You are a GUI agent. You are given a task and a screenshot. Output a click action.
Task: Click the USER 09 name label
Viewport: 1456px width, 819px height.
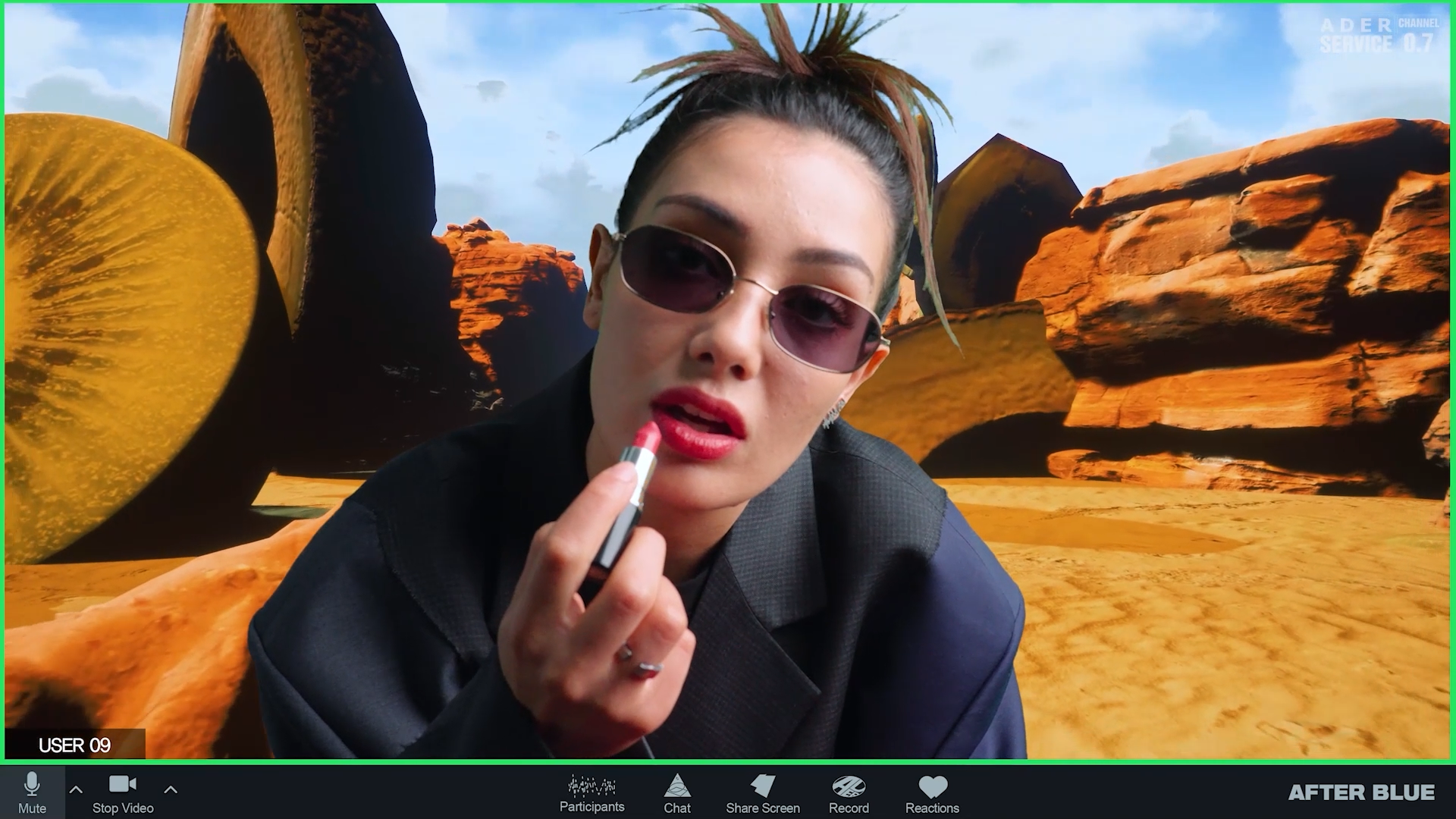click(74, 745)
